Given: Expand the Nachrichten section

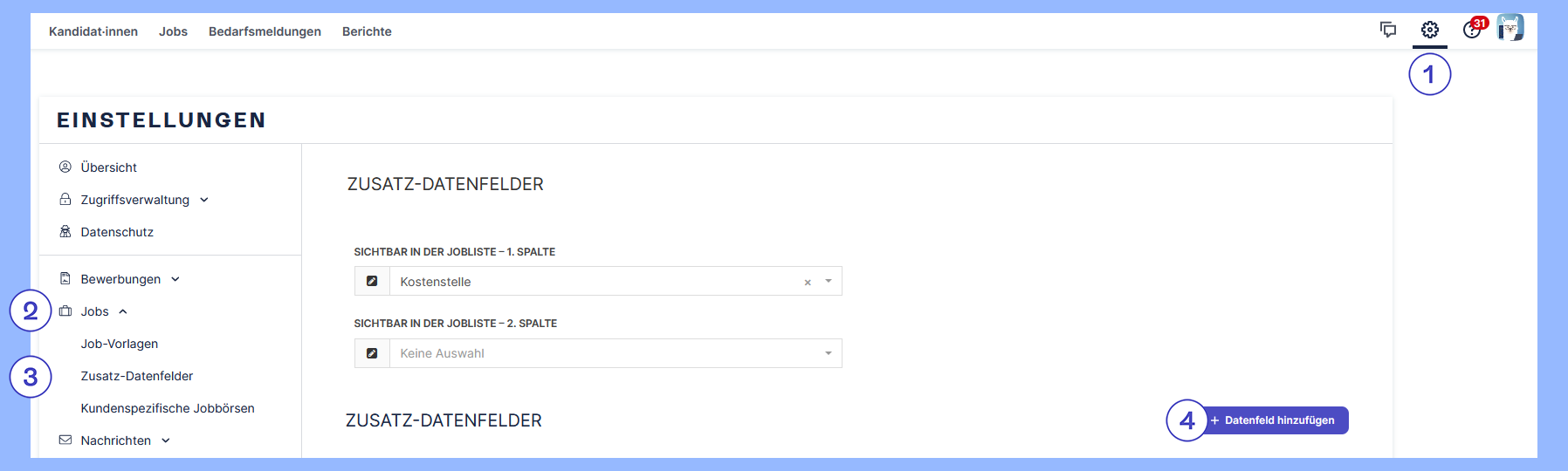Looking at the screenshot, I should (166, 440).
